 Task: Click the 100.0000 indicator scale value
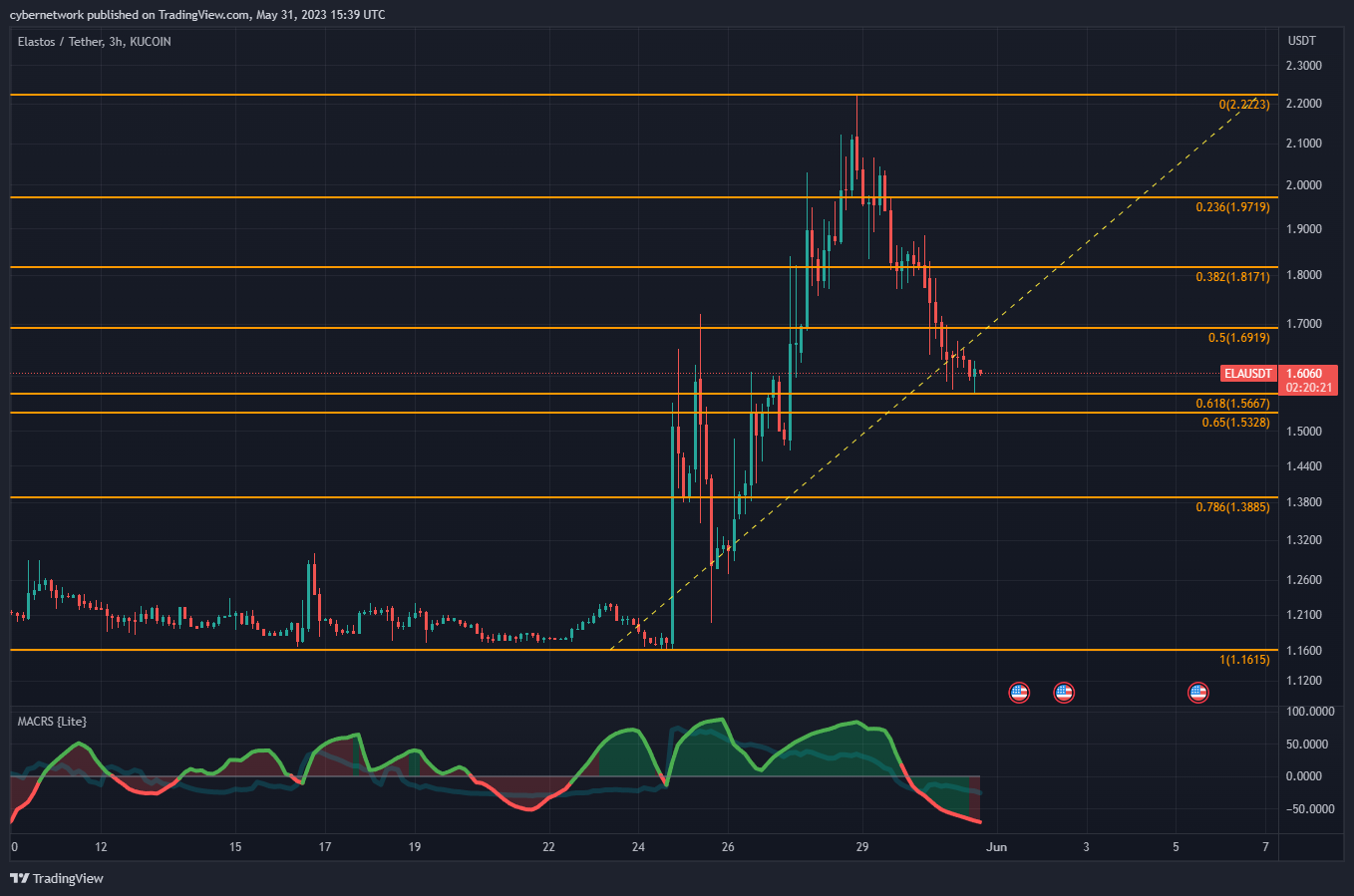pyautogui.click(x=1310, y=712)
